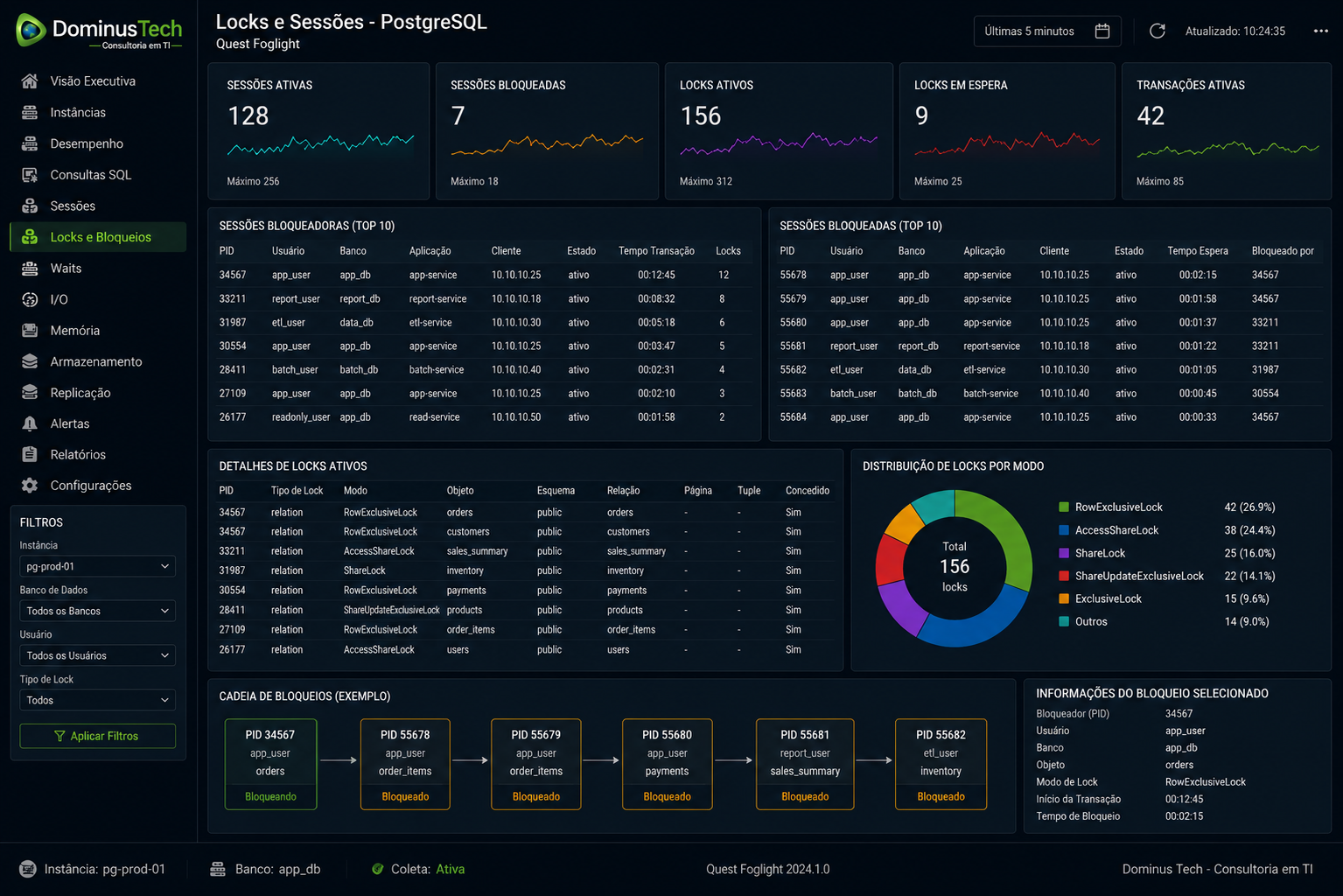The image size is (1343, 896).
Task: Click the Aplicar Filtros button
Action: 97,736
